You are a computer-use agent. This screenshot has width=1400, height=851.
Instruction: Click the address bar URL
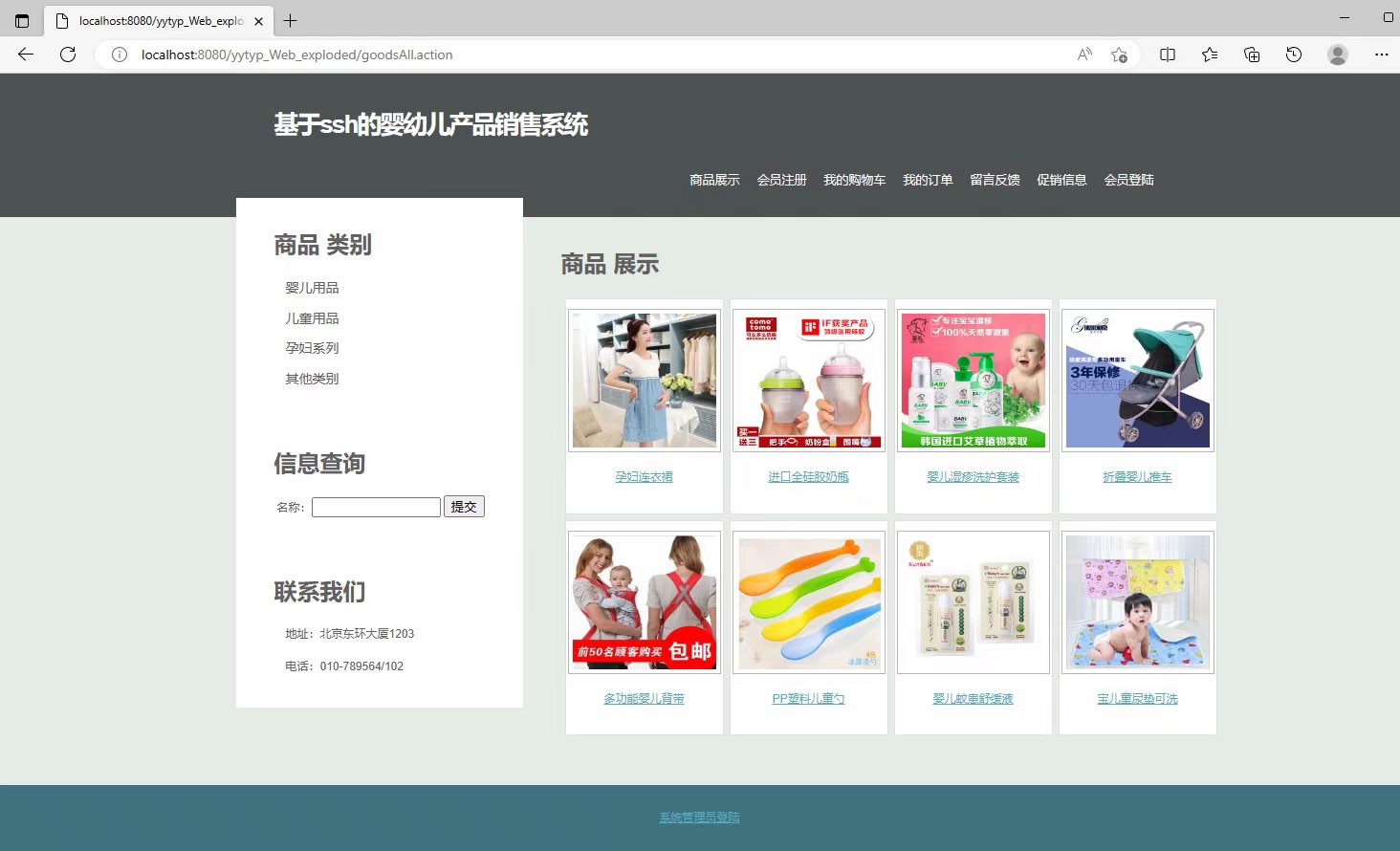click(x=296, y=55)
